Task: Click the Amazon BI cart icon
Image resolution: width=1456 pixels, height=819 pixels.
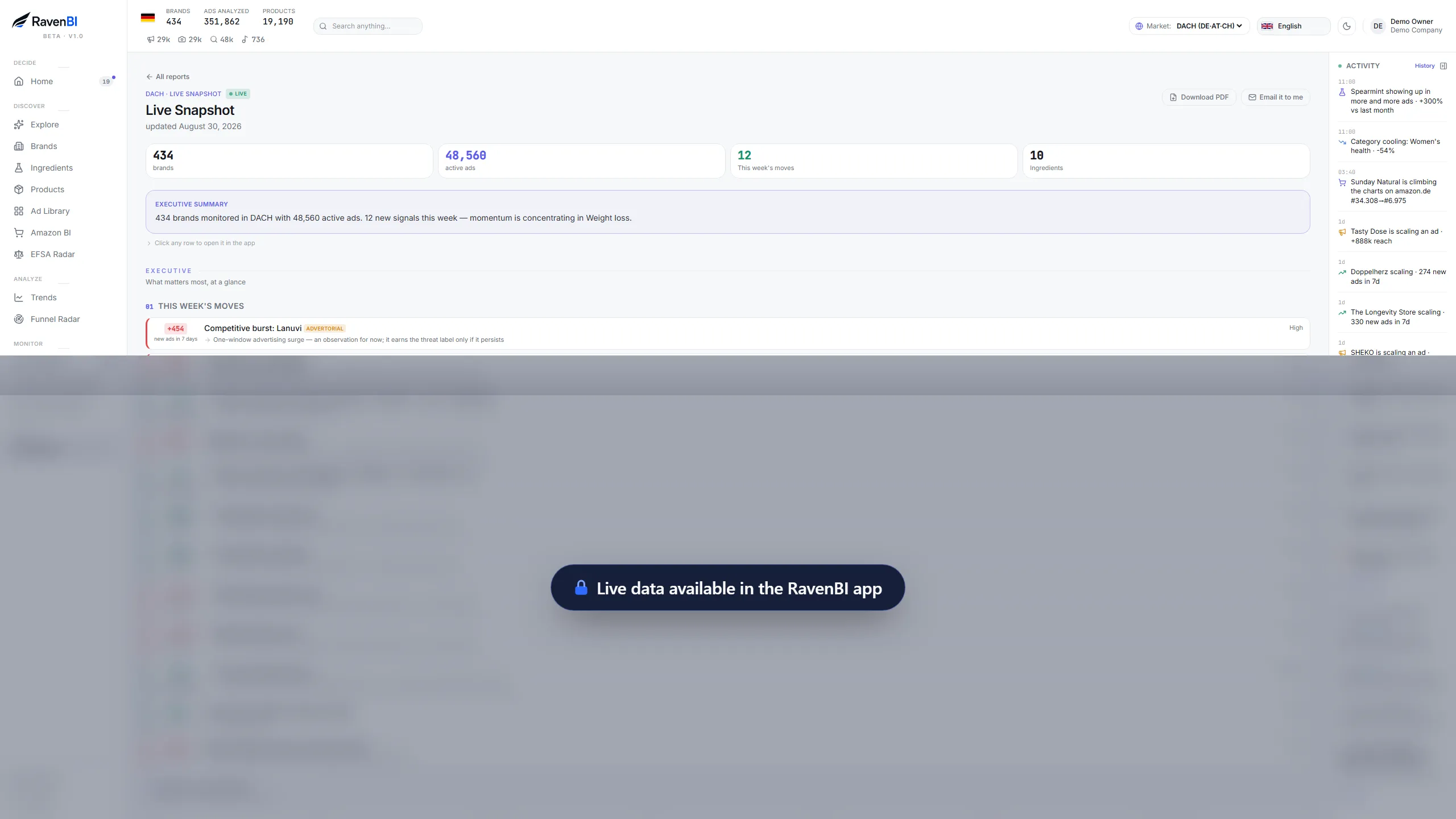Action: point(19,233)
